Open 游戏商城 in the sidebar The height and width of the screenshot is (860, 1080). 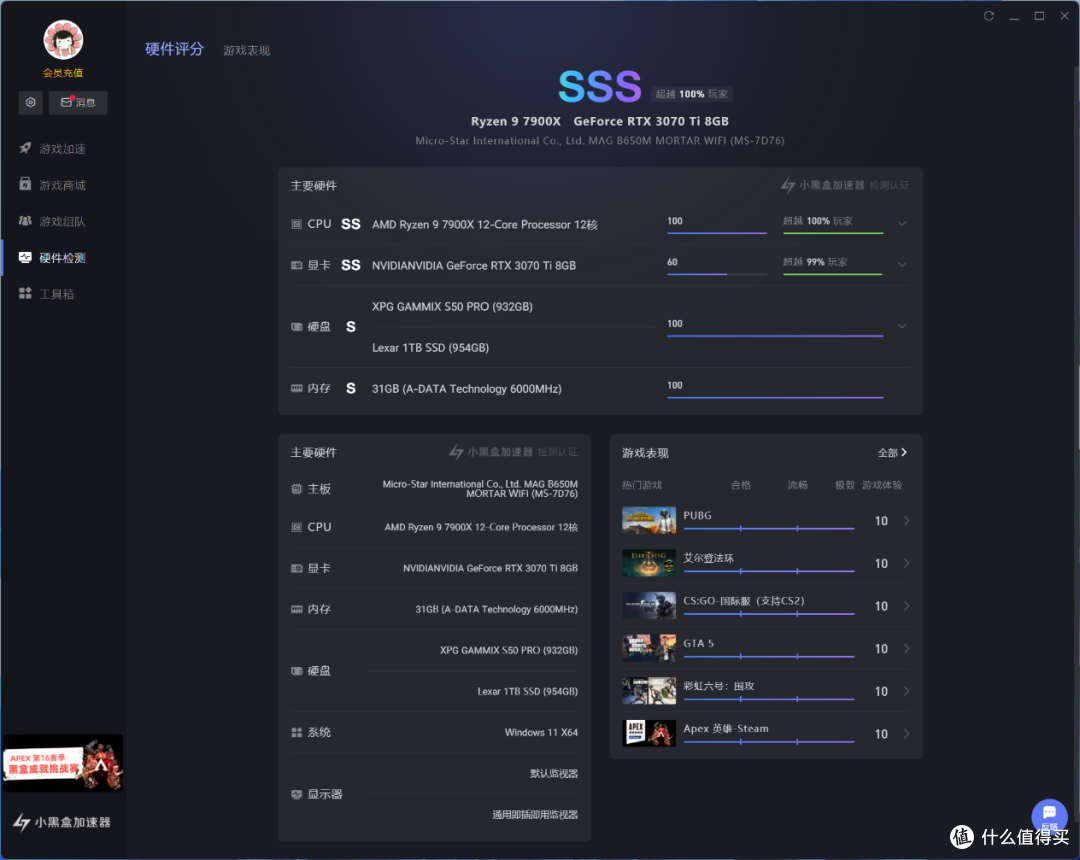pos(63,185)
